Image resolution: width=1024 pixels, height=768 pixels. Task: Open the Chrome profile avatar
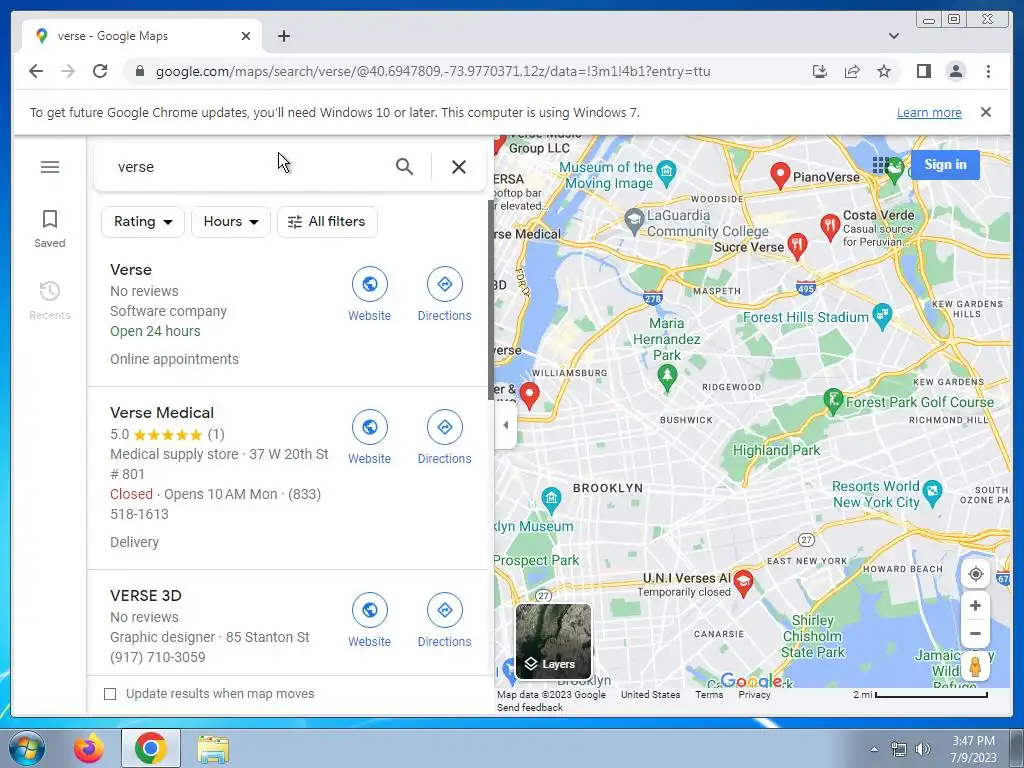coord(955,71)
